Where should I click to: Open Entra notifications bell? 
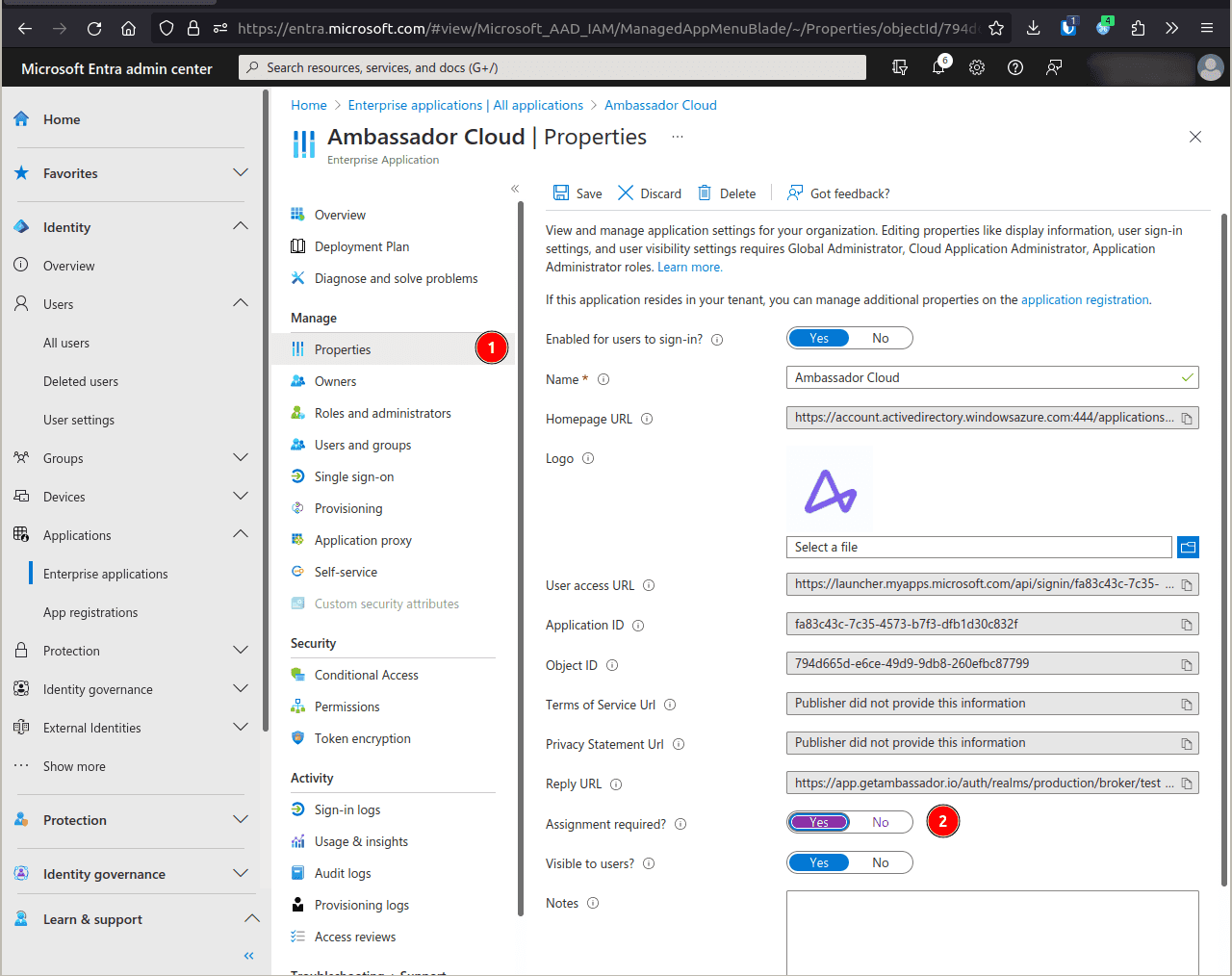click(x=938, y=67)
